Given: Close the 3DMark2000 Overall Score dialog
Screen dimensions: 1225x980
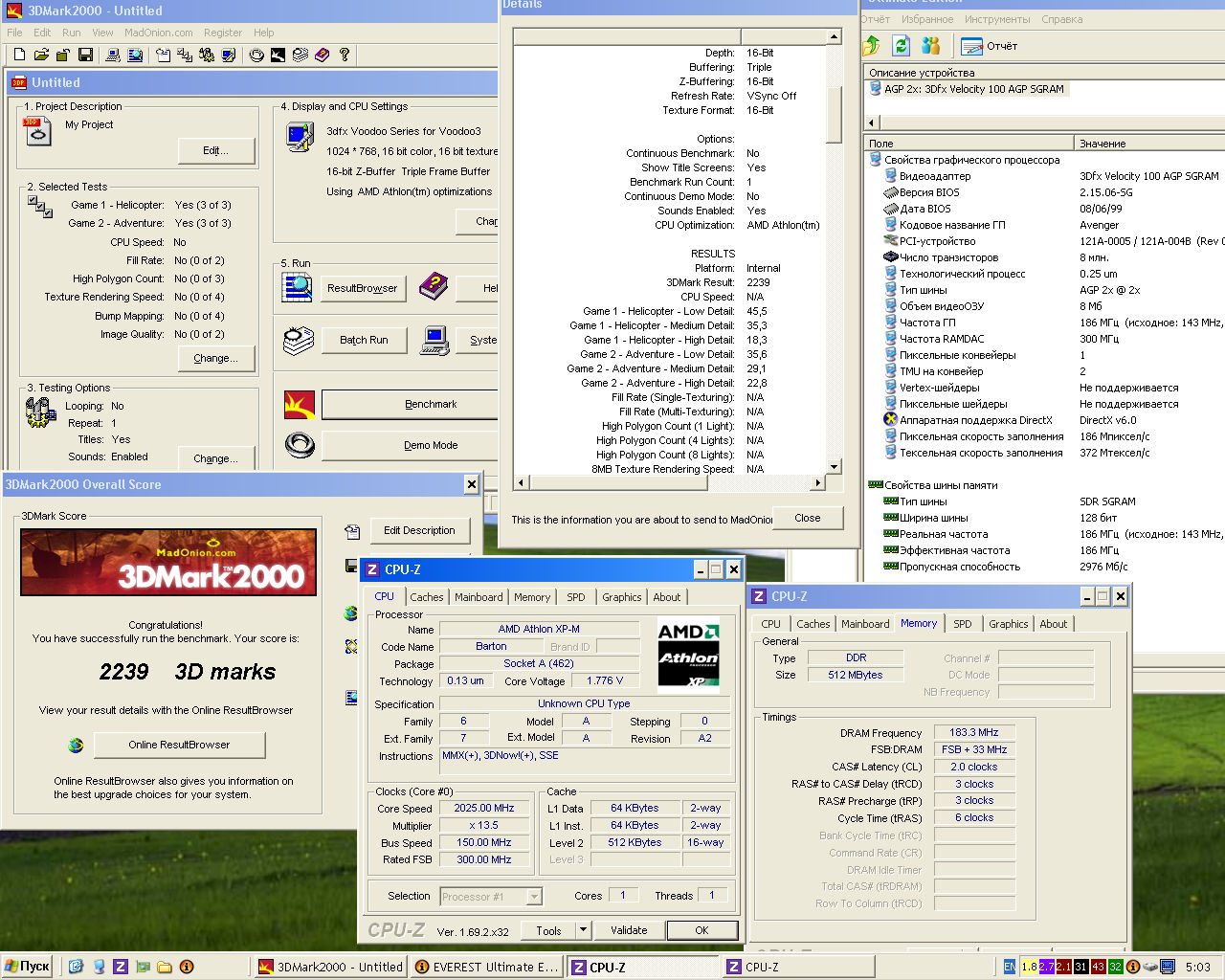Looking at the screenshot, I should 471,484.
